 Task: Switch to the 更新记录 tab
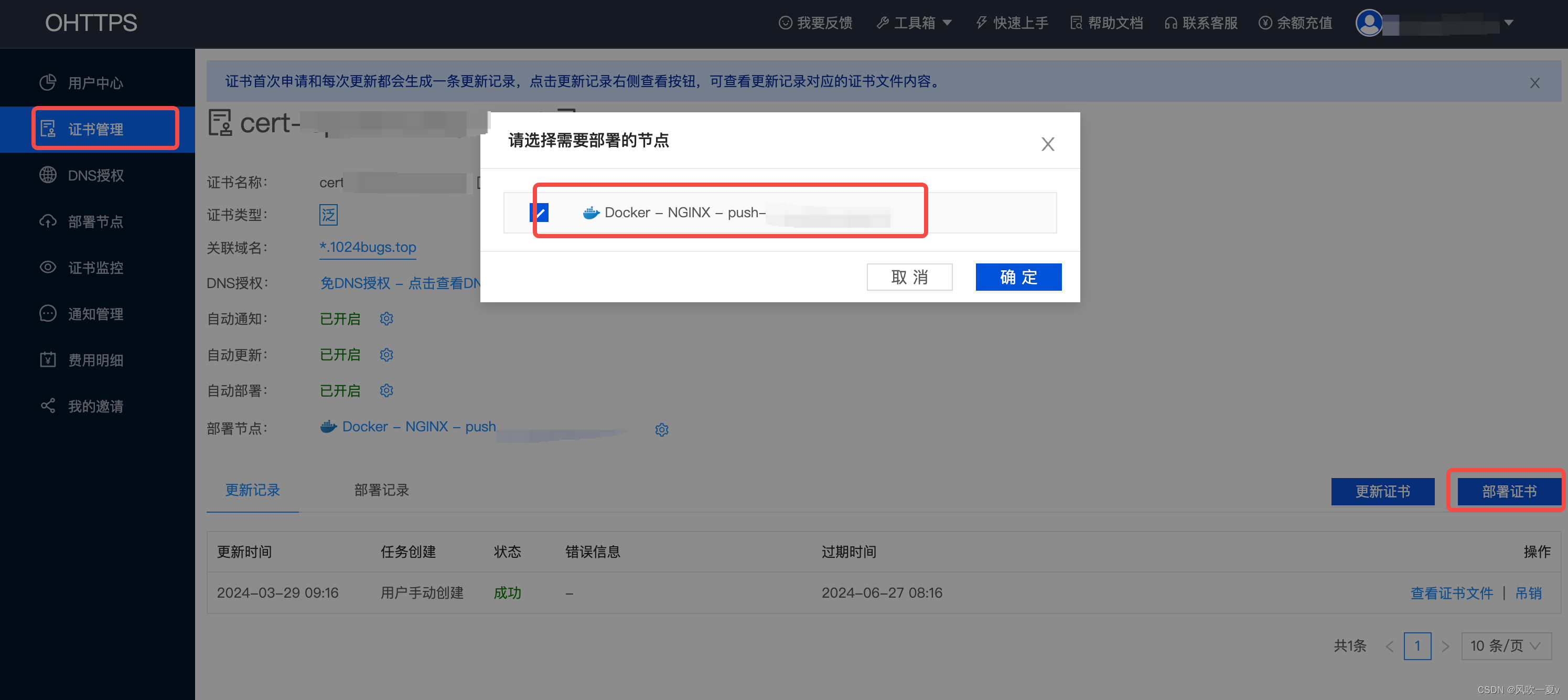(253, 491)
